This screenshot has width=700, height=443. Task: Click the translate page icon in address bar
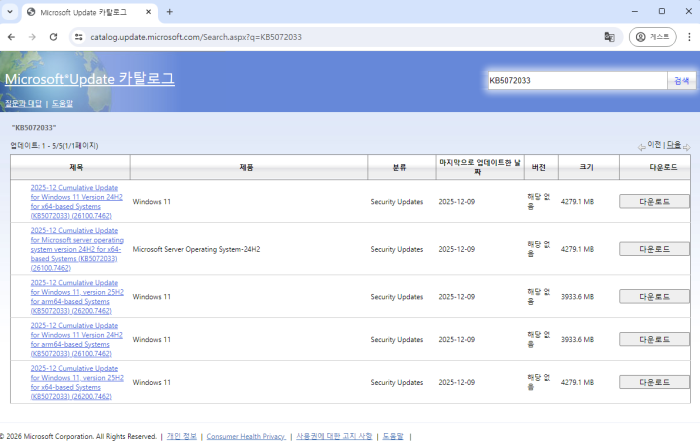tap(608, 37)
